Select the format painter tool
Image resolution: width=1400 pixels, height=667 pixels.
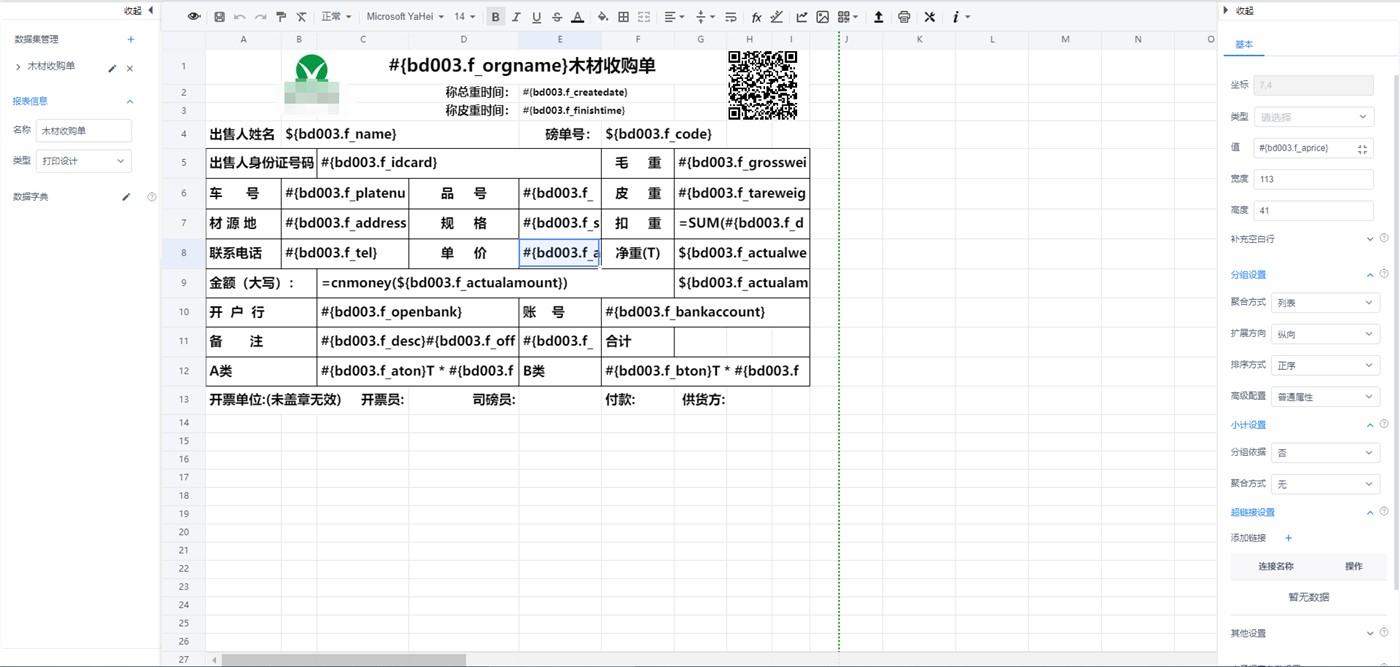[x=281, y=17]
